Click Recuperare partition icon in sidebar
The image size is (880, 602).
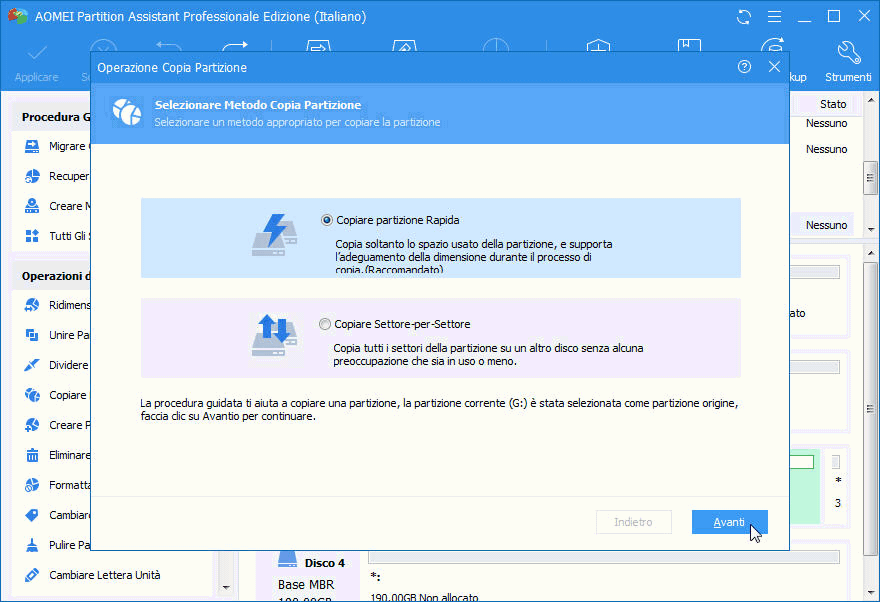tap(32, 176)
